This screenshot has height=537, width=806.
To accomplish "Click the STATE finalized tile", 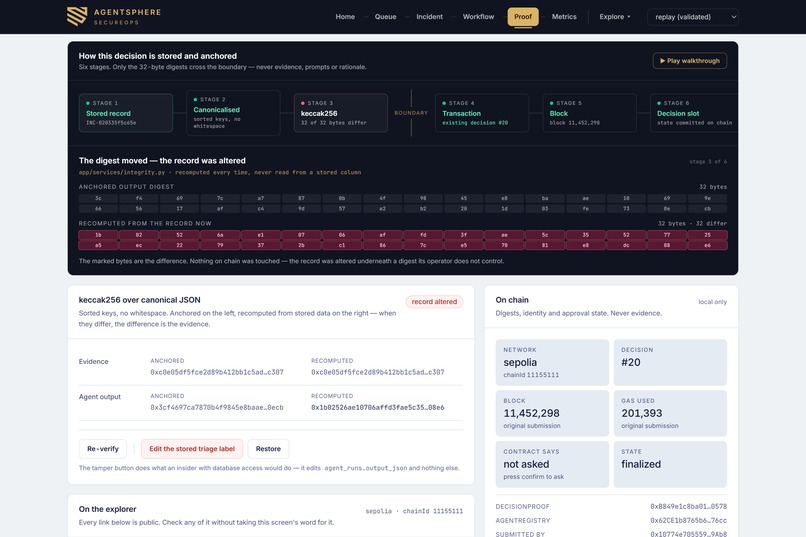I will pos(670,464).
